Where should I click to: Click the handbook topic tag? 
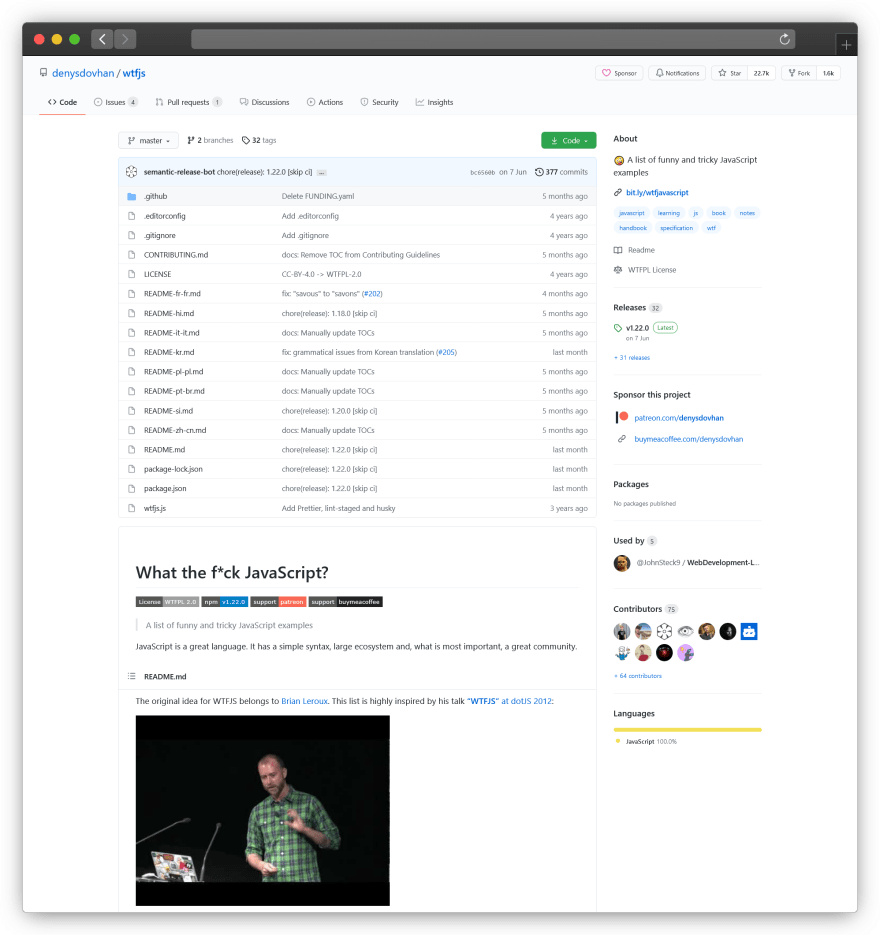pyautogui.click(x=633, y=228)
